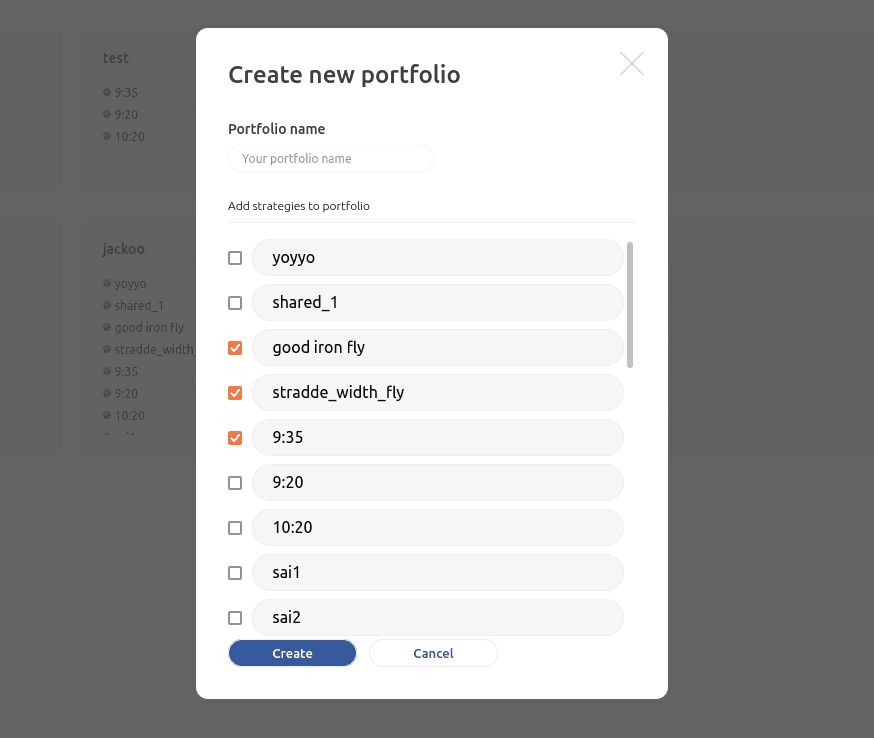
Task: Toggle the 9:20 strategy checkbox
Action: 235,482
